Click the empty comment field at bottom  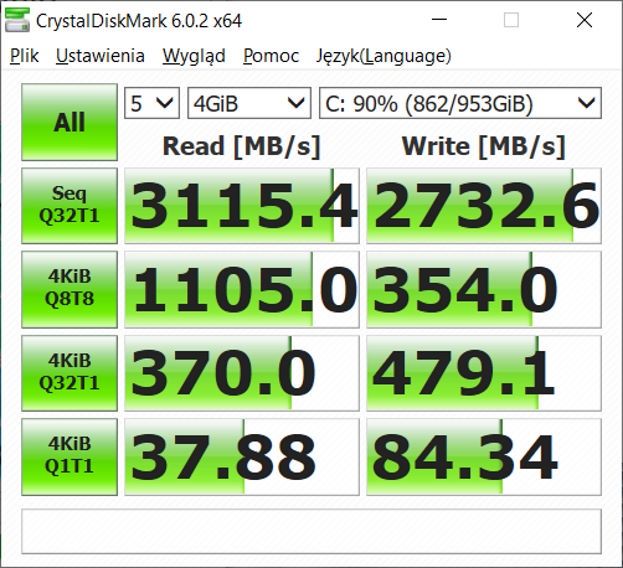click(311, 531)
